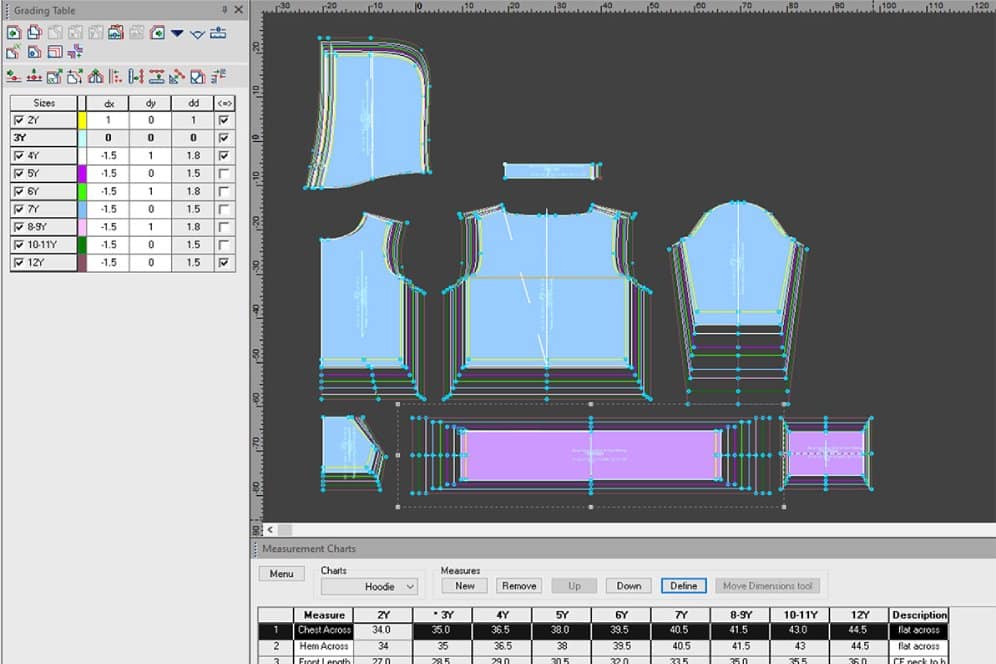996x664 pixels.
Task: Click the New measure button
Action: (x=464, y=586)
